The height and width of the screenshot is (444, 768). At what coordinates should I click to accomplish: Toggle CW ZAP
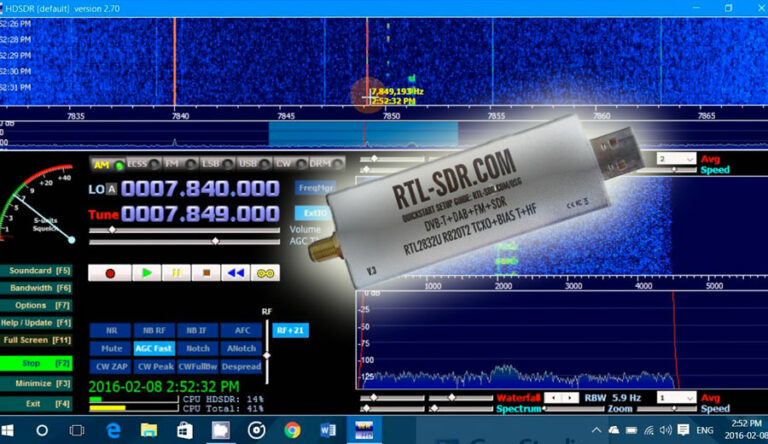coord(111,367)
